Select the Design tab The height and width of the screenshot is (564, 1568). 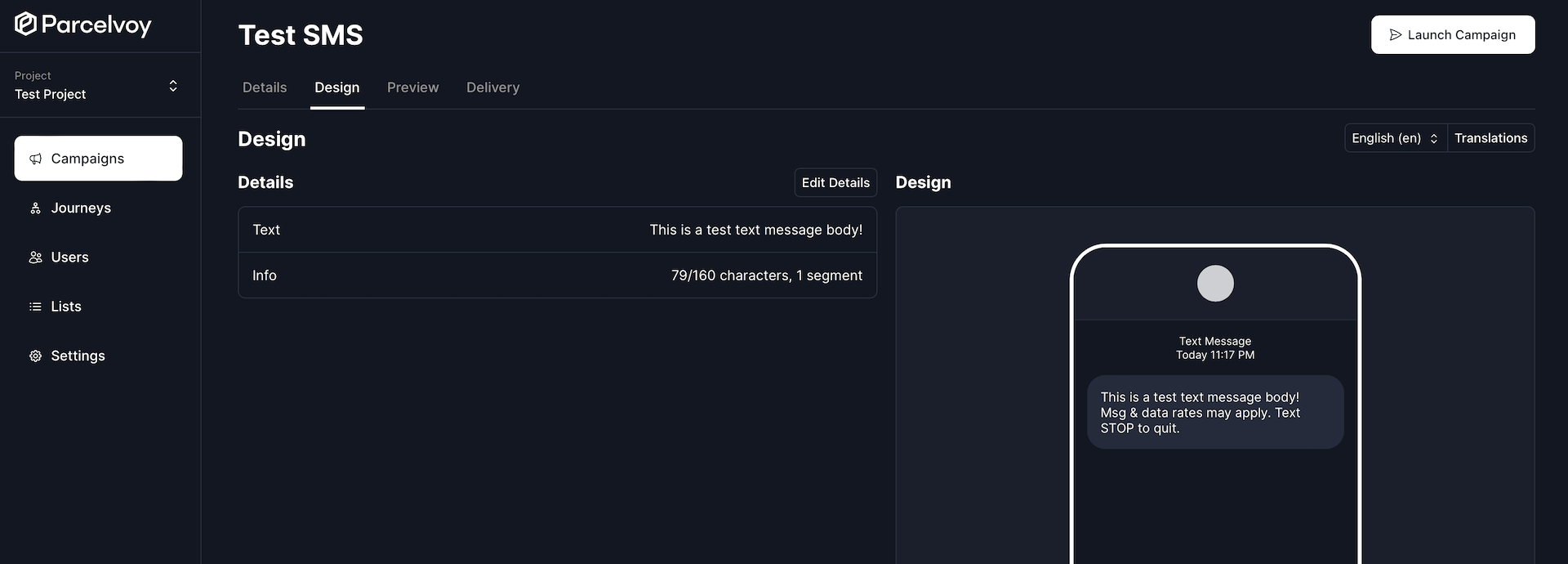click(336, 87)
